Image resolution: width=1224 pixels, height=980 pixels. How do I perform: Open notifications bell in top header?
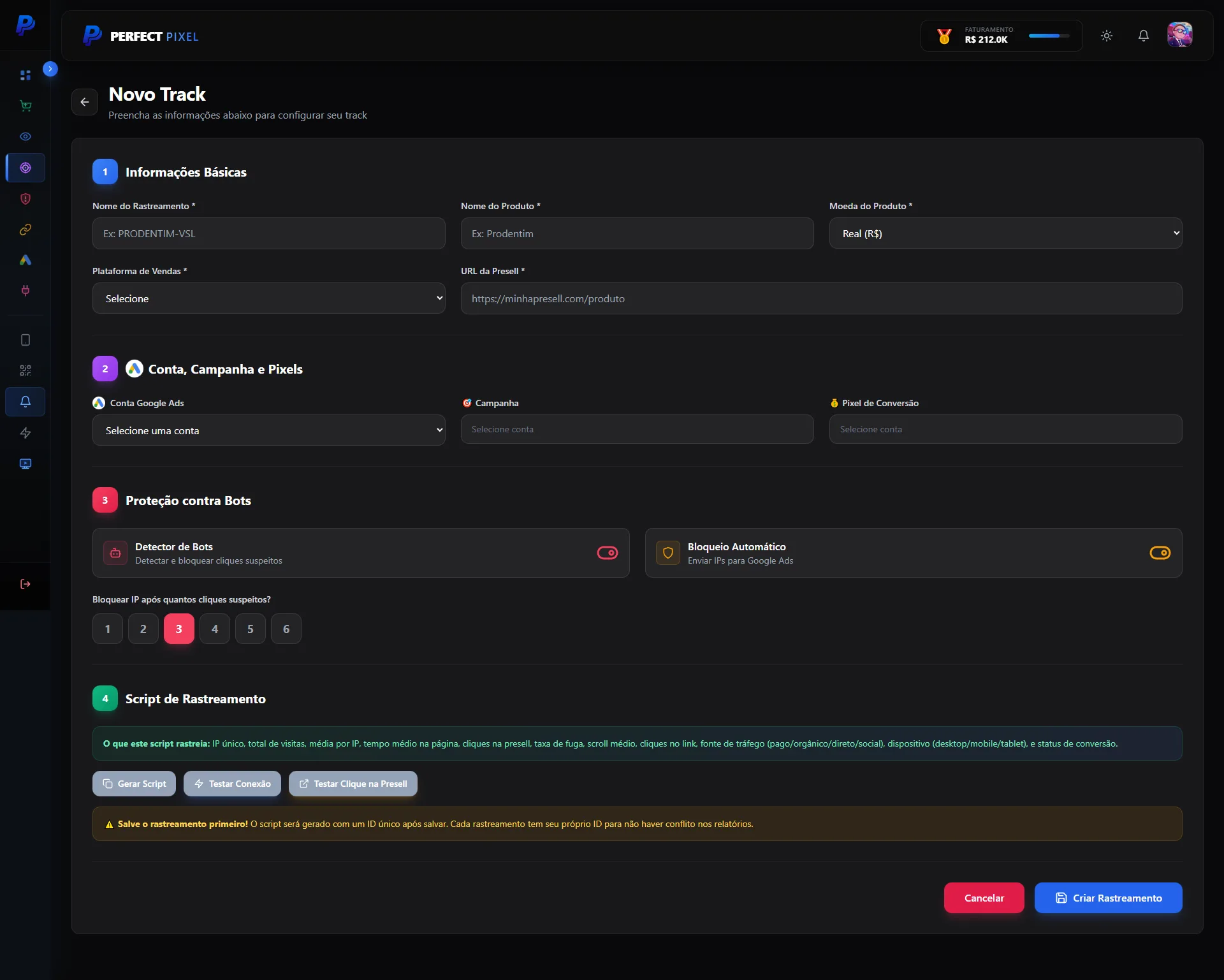coord(1144,36)
